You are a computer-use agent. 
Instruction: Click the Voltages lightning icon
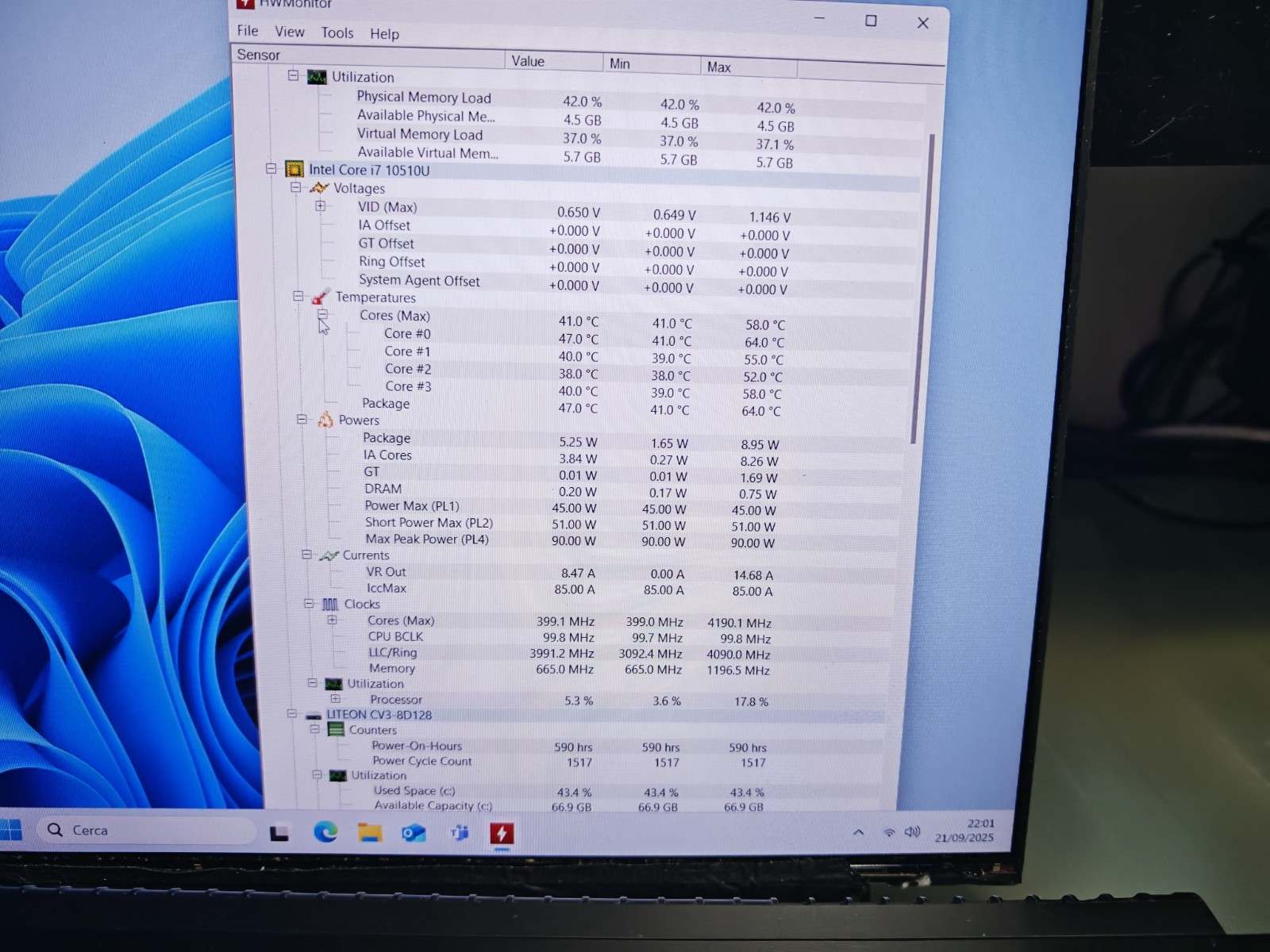coord(319,188)
